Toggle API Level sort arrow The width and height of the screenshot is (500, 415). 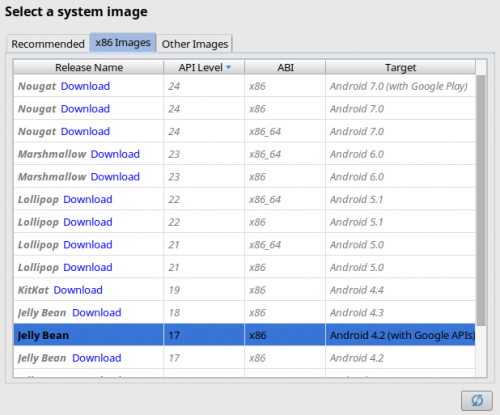coord(229,67)
